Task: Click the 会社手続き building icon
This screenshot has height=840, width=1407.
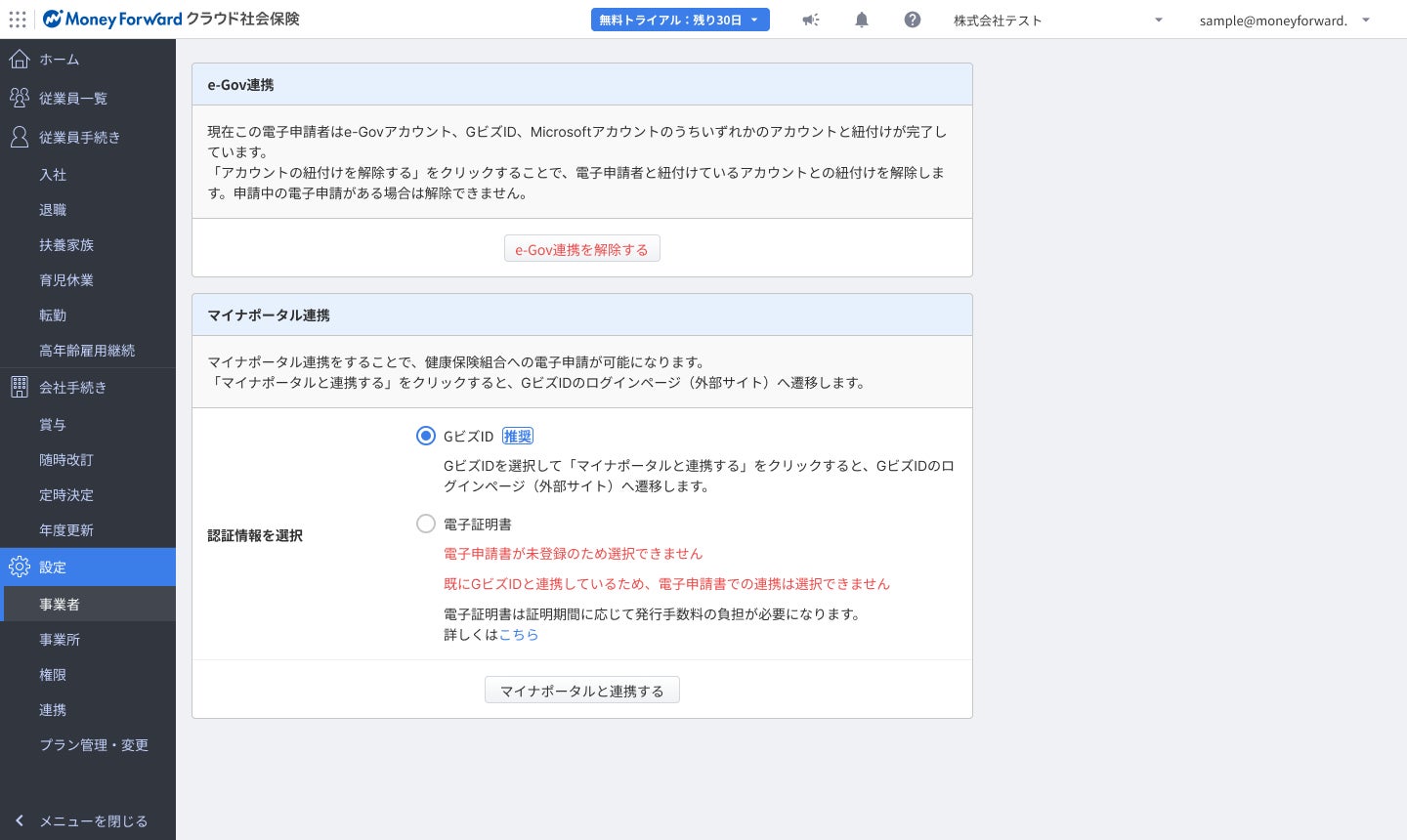Action: [x=20, y=387]
